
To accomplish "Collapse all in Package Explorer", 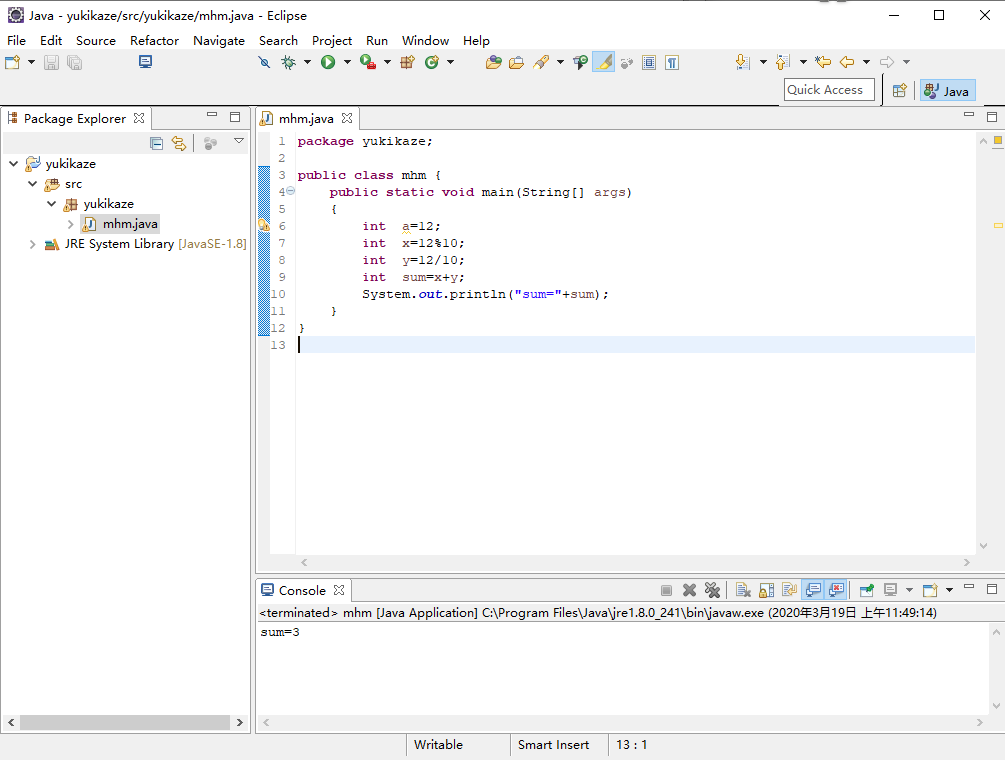I will click(156, 143).
